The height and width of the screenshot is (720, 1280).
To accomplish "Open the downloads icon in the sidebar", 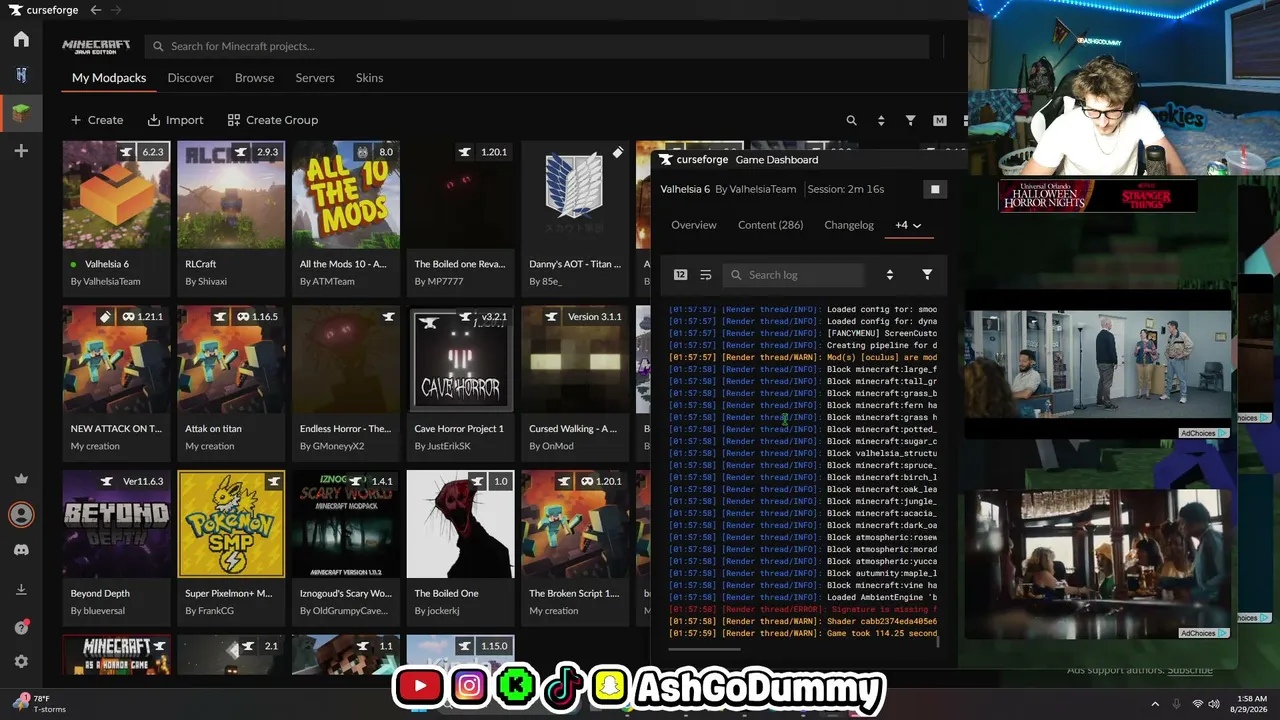I will coord(21,590).
